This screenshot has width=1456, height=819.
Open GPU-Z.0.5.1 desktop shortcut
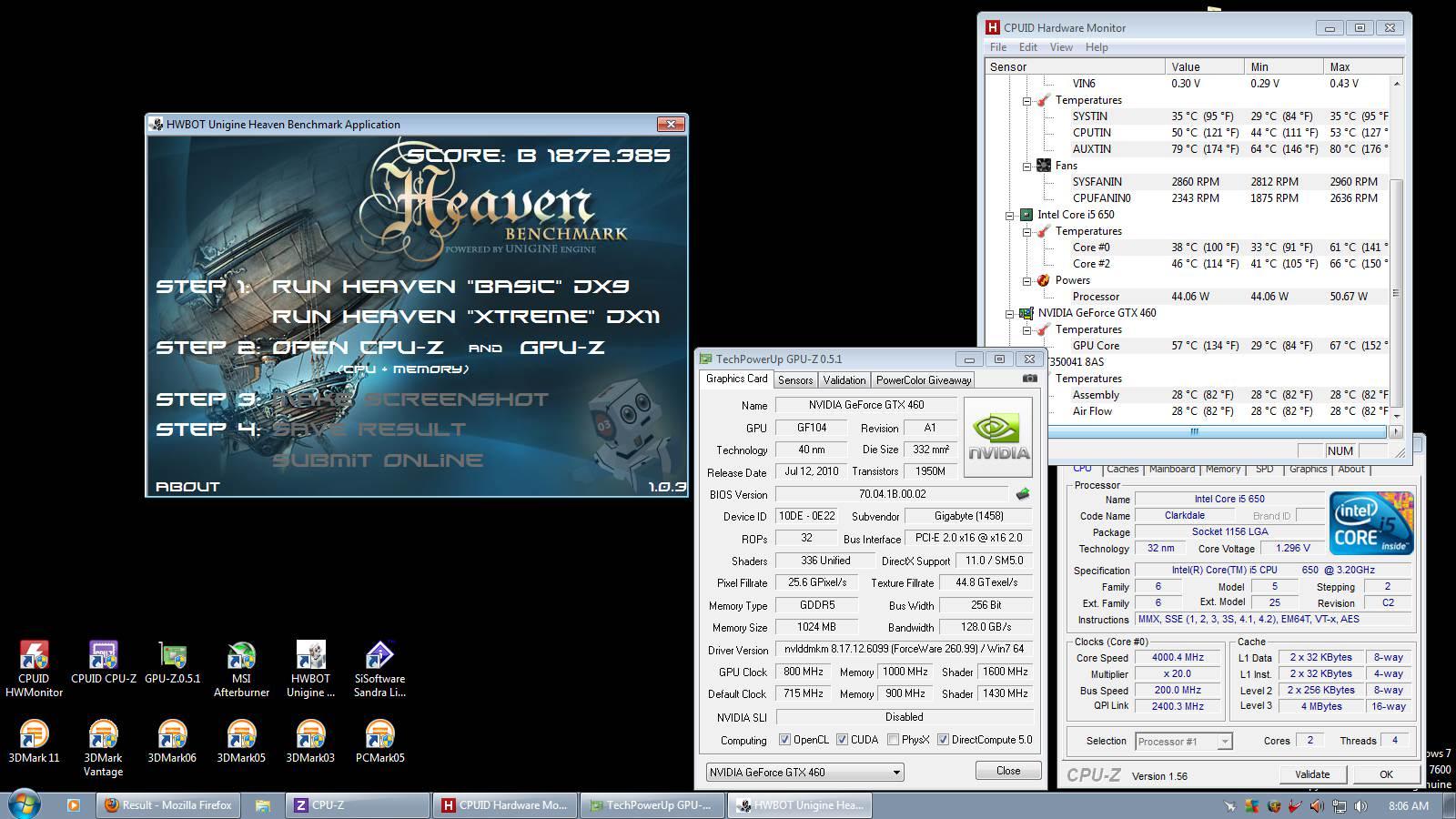(x=173, y=662)
